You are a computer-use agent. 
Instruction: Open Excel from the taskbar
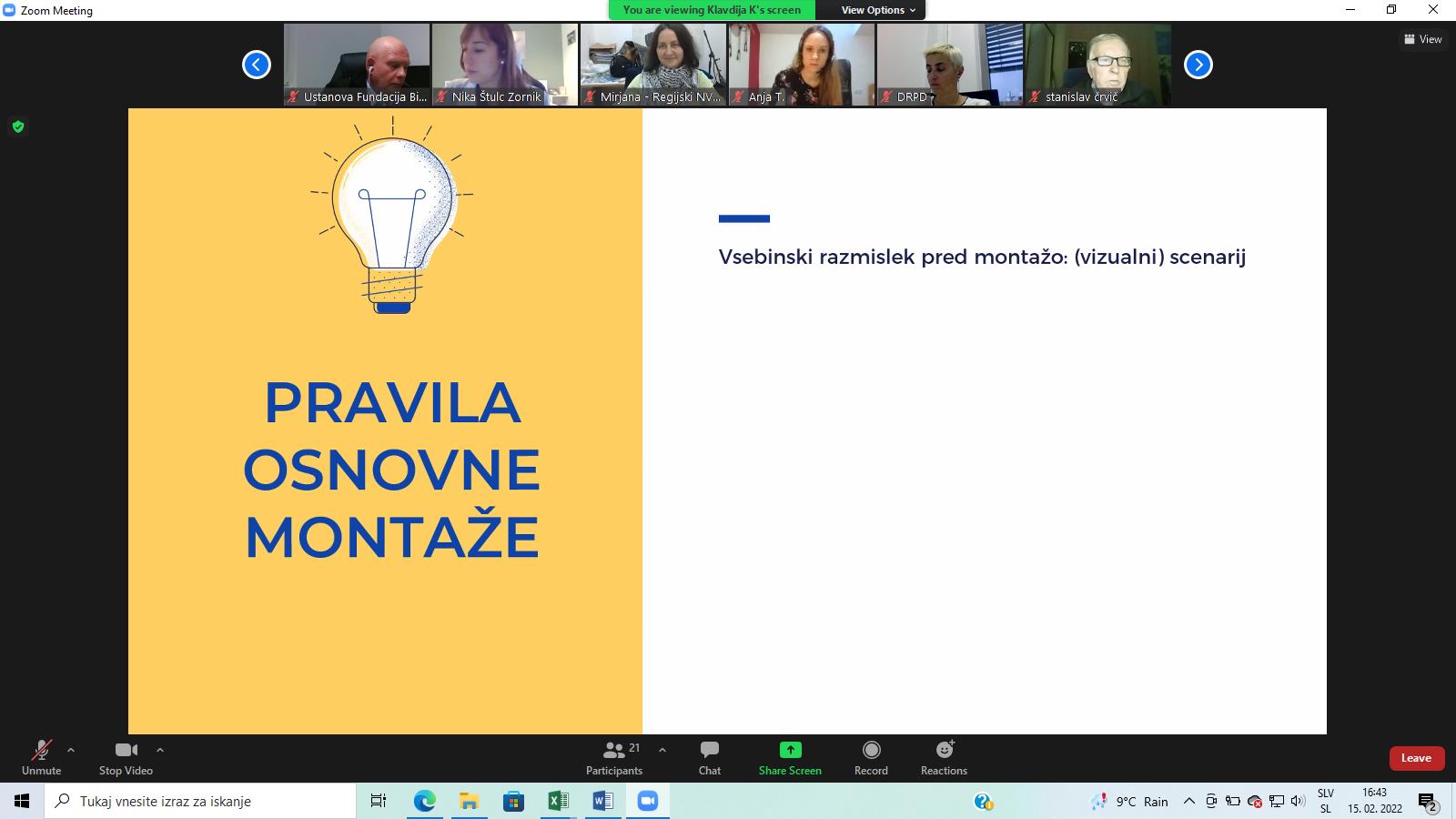pos(558,801)
